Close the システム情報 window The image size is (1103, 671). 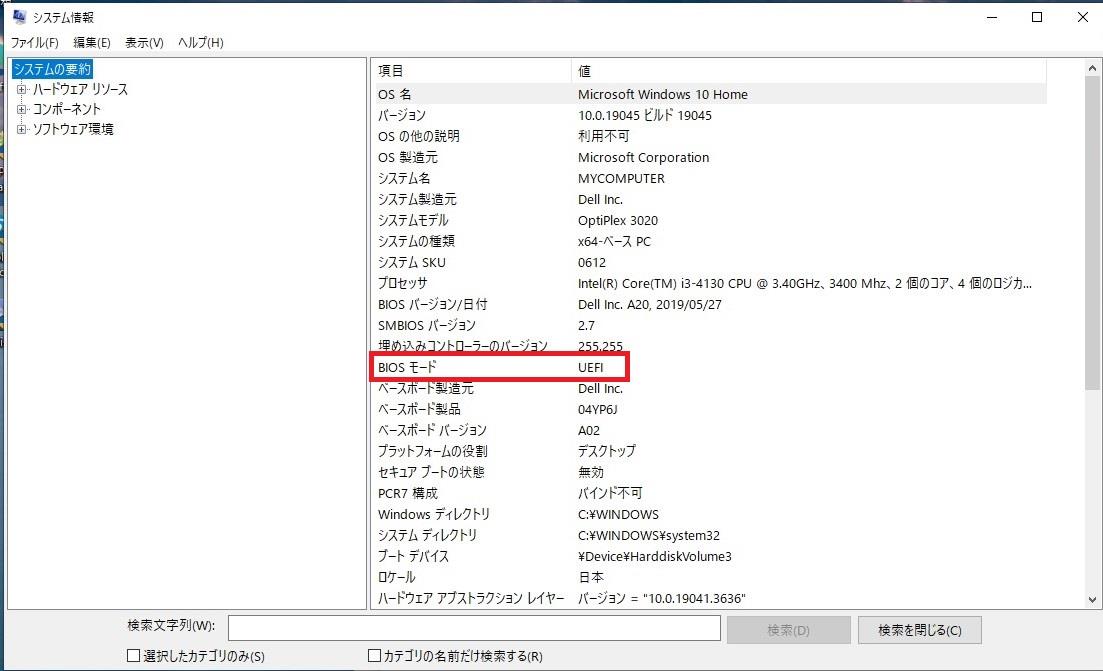[x=1083, y=17]
